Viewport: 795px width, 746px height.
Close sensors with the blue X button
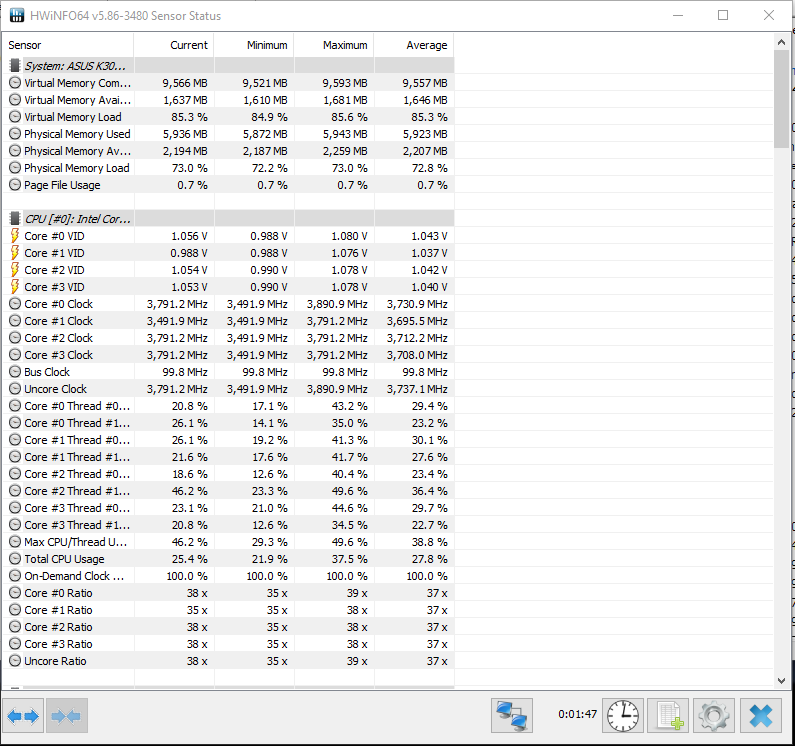pyautogui.click(x=761, y=716)
